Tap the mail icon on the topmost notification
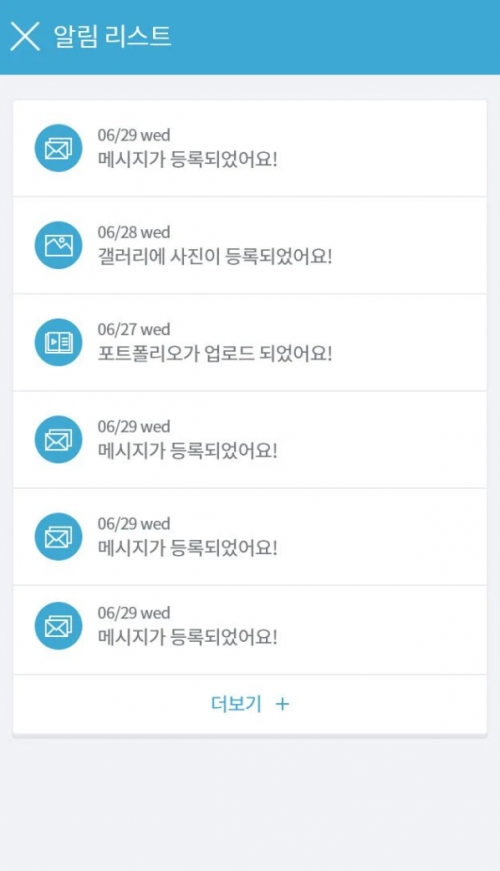This screenshot has height=871, width=500. (58, 148)
